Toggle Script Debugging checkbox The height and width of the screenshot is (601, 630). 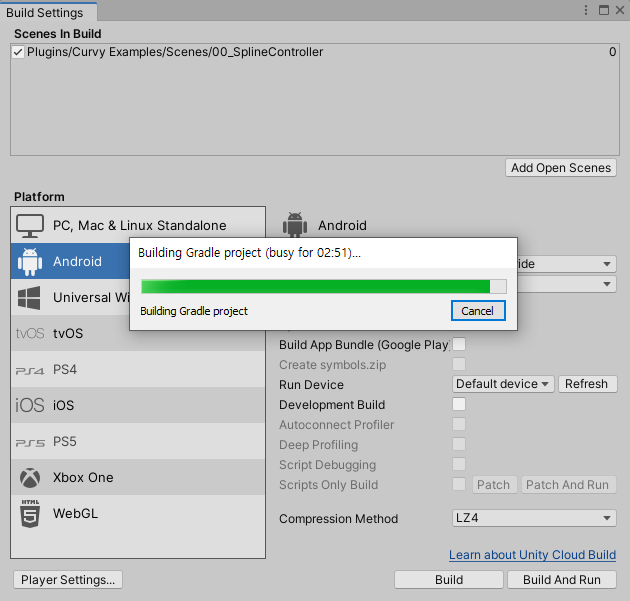click(459, 464)
